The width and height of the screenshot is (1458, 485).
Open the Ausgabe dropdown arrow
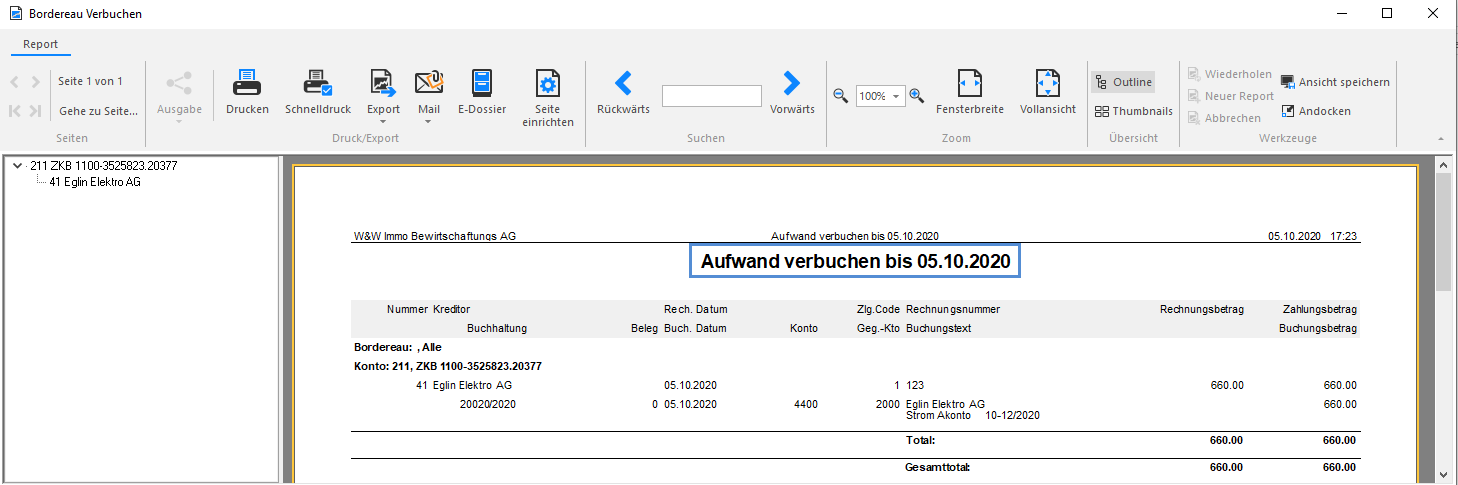coord(179,122)
